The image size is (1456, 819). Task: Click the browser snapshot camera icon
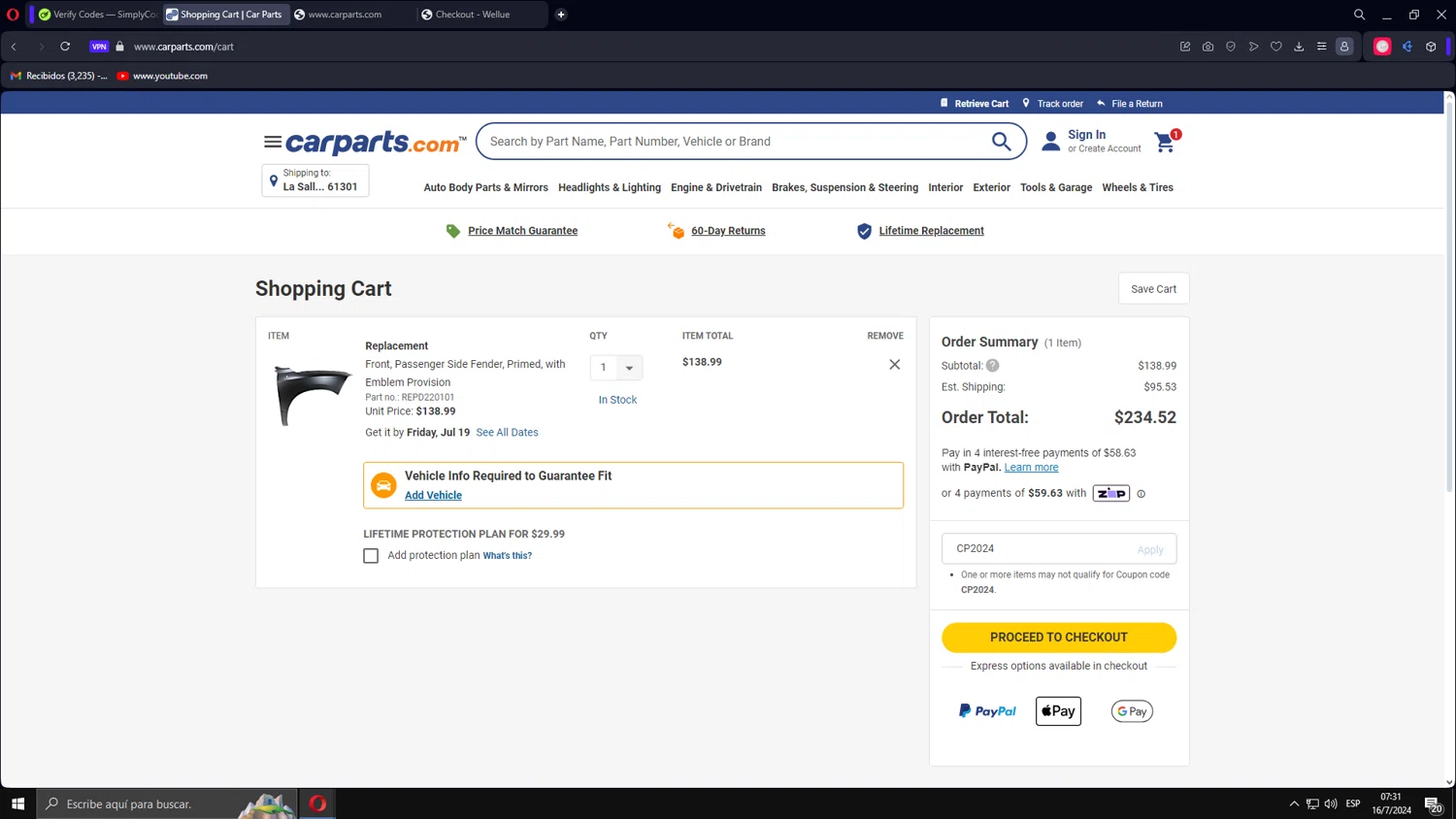(1208, 47)
